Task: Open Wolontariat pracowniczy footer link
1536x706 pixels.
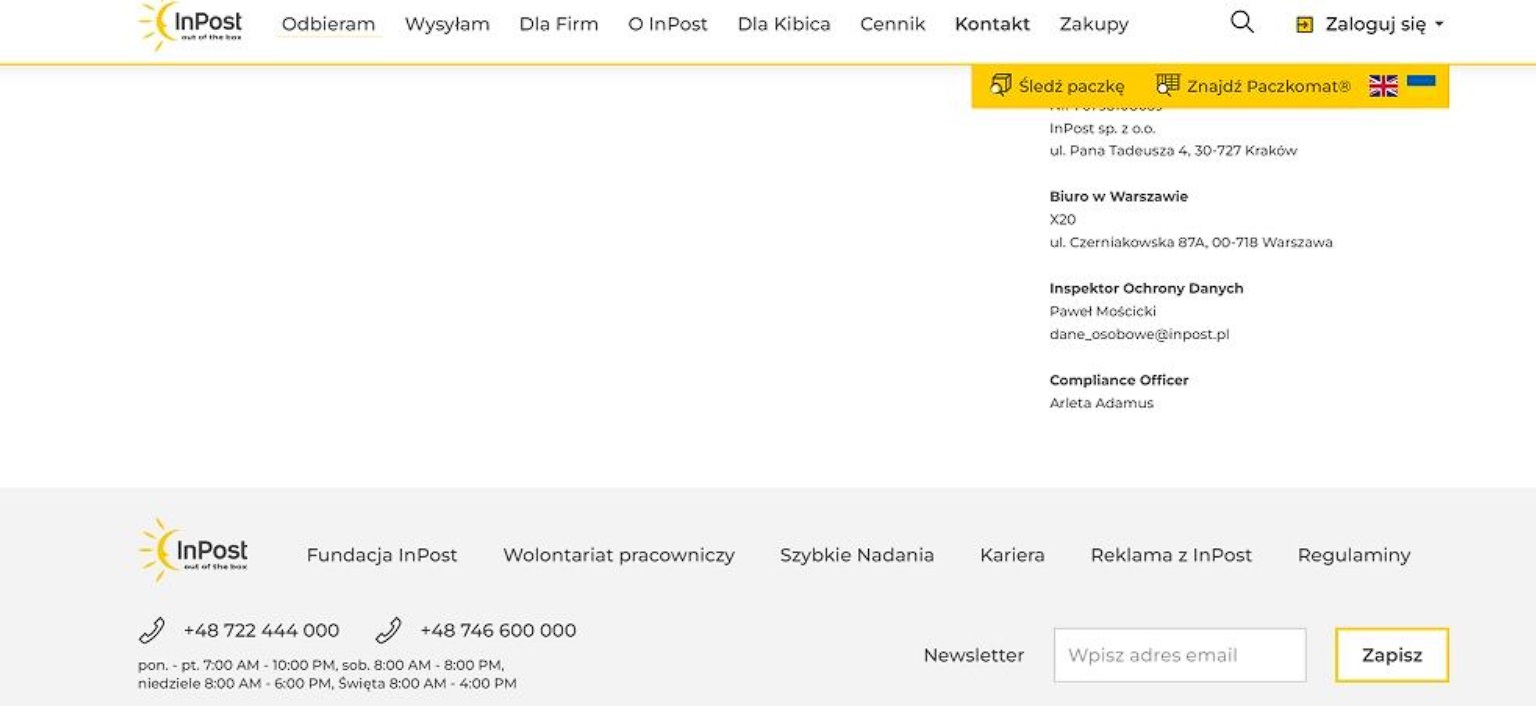Action: point(619,555)
